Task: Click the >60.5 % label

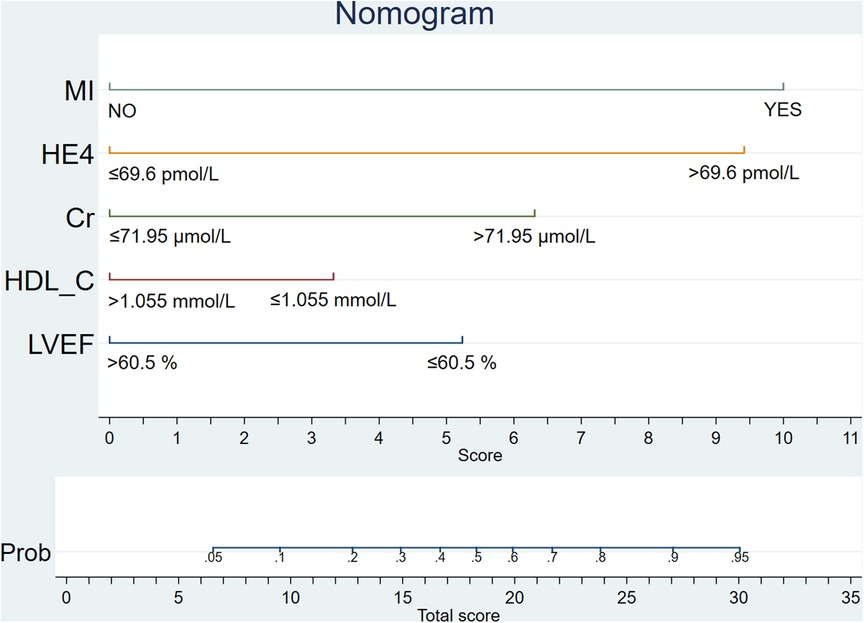Action: [x=143, y=363]
